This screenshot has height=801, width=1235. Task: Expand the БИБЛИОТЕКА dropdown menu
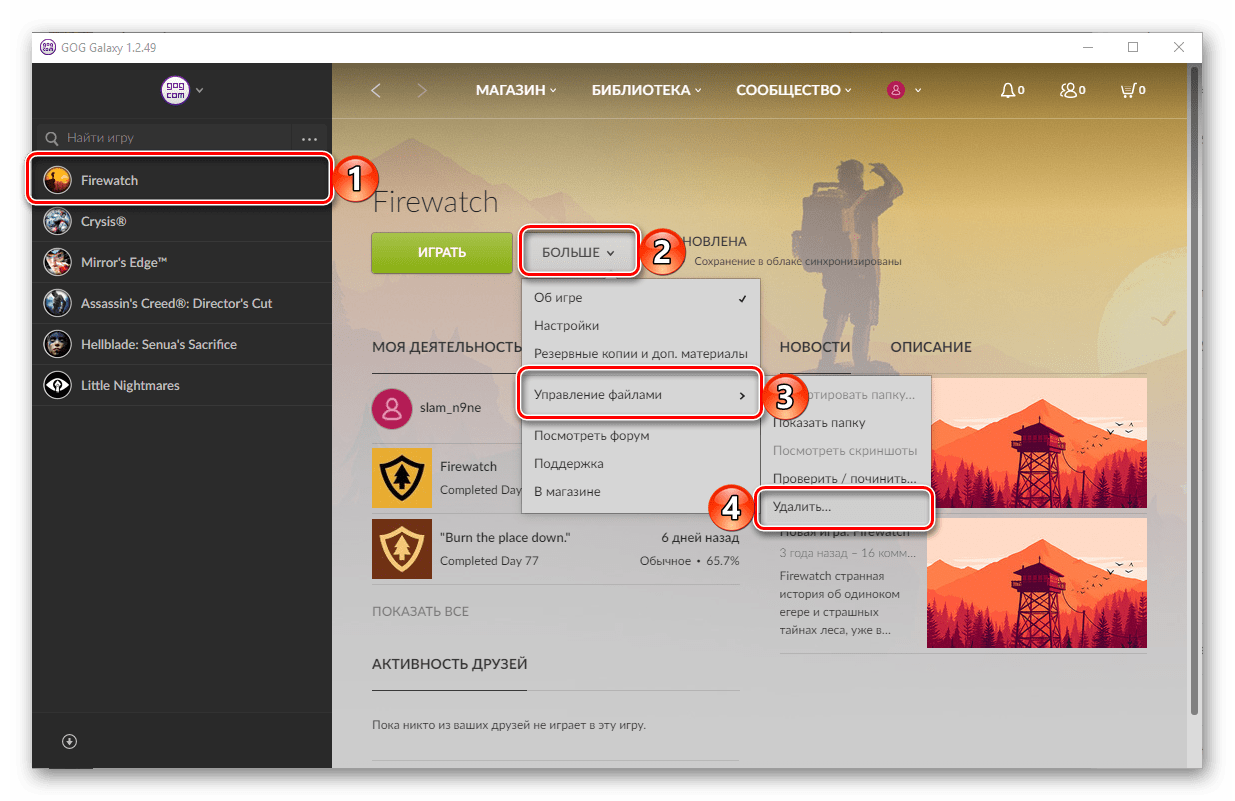point(646,90)
